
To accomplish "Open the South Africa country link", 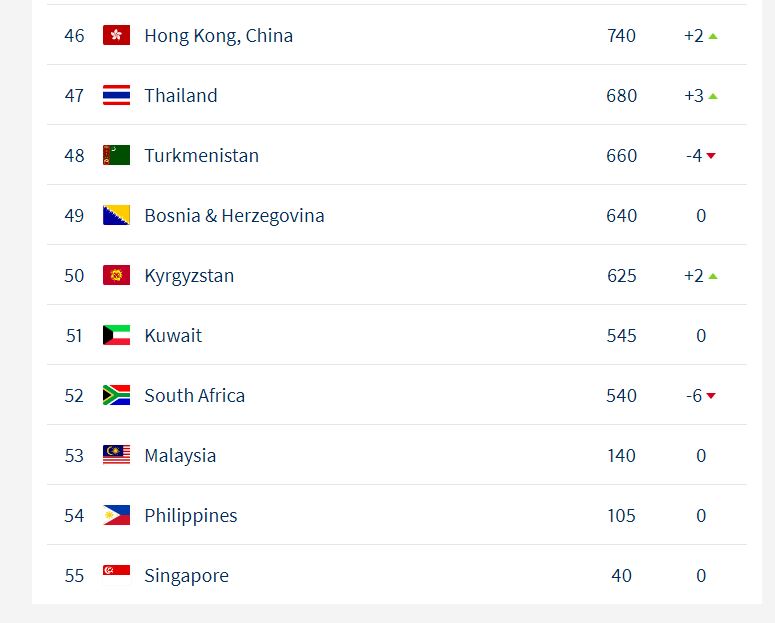I will (194, 396).
